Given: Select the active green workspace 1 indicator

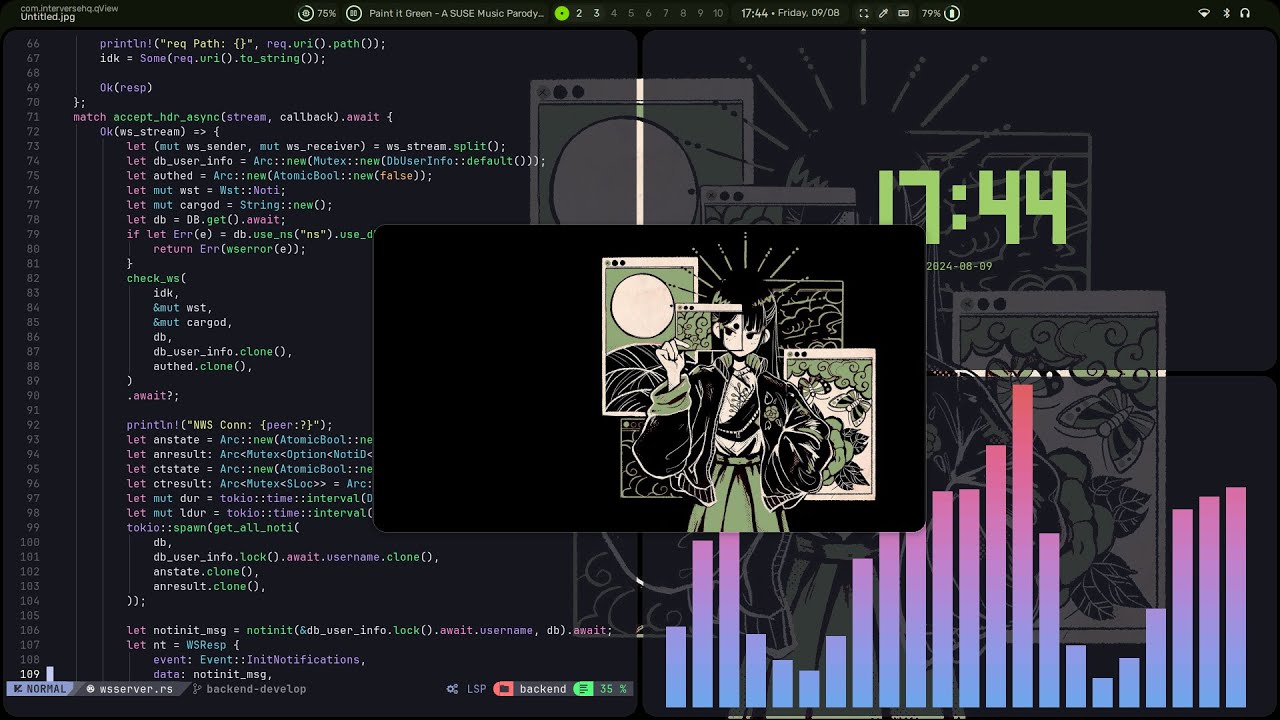Looking at the screenshot, I should coord(562,13).
